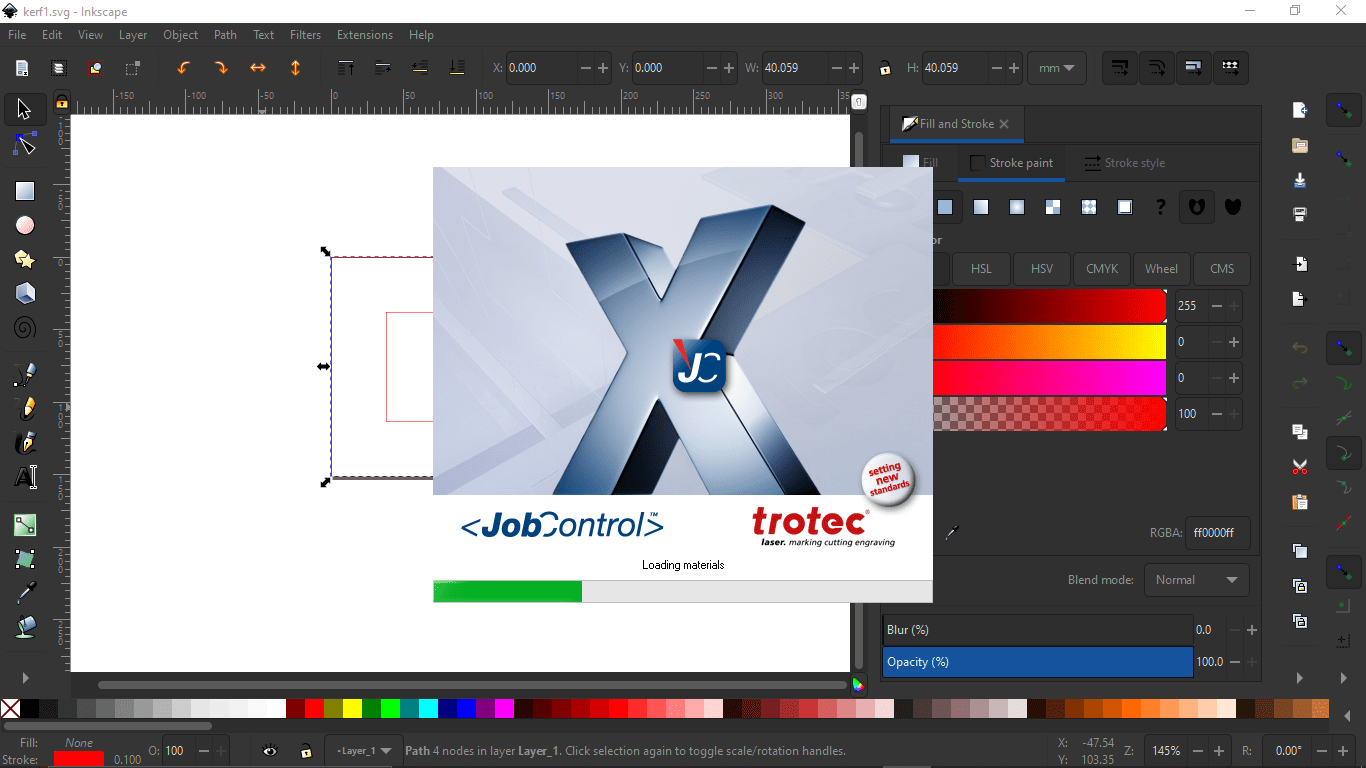
Task: Lower selection to bottom icon
Action: tap(457, 68)
